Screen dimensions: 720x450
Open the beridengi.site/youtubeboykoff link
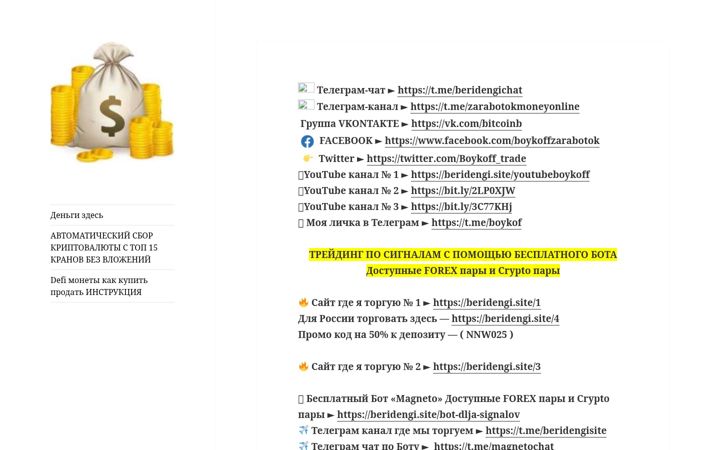[500, 174]
